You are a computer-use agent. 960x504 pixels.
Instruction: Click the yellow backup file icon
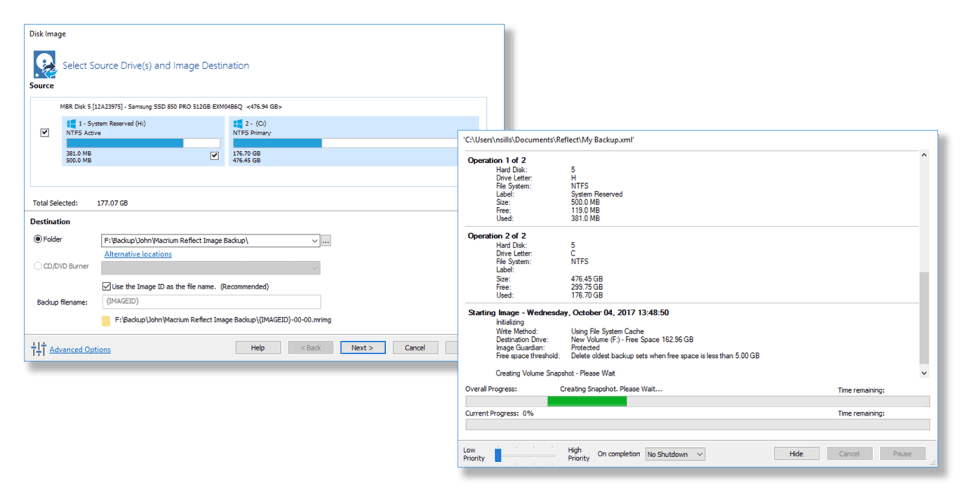pyautogui.click(x=105, y=321)
